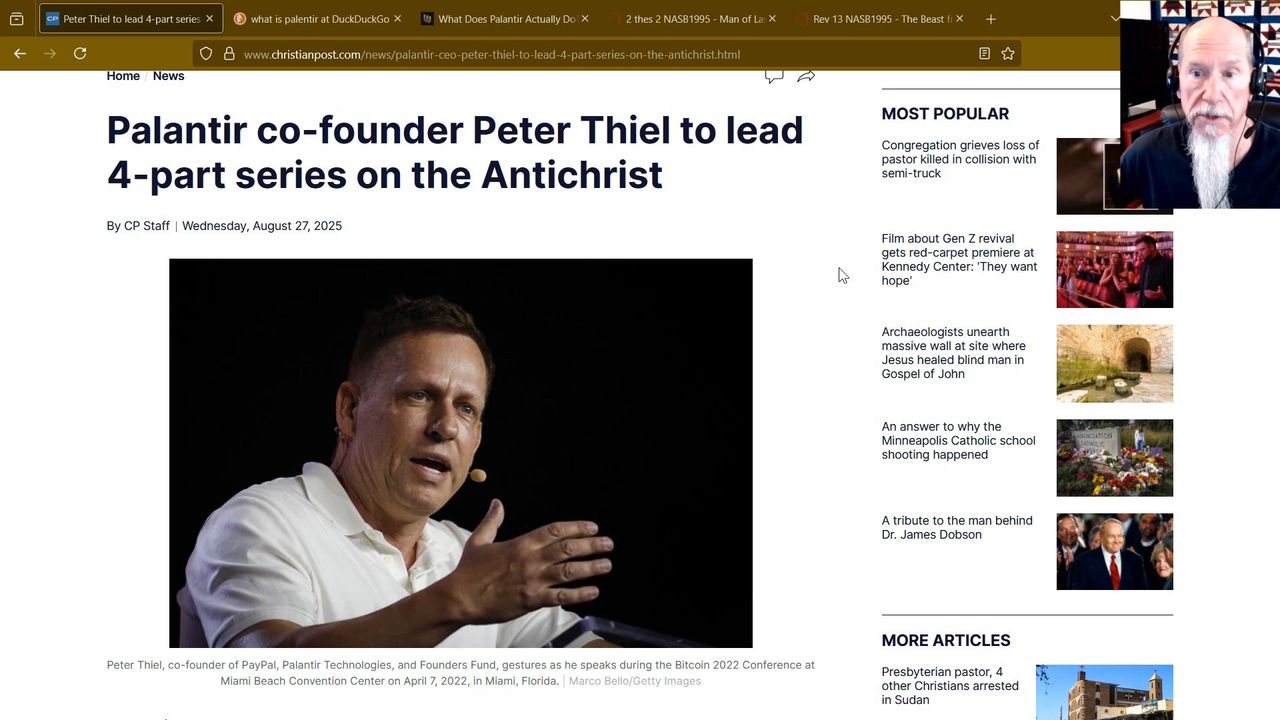Screen dimensions: 1280x720
Task: Click the Home breadcrumb link
Action: (123, 76)
